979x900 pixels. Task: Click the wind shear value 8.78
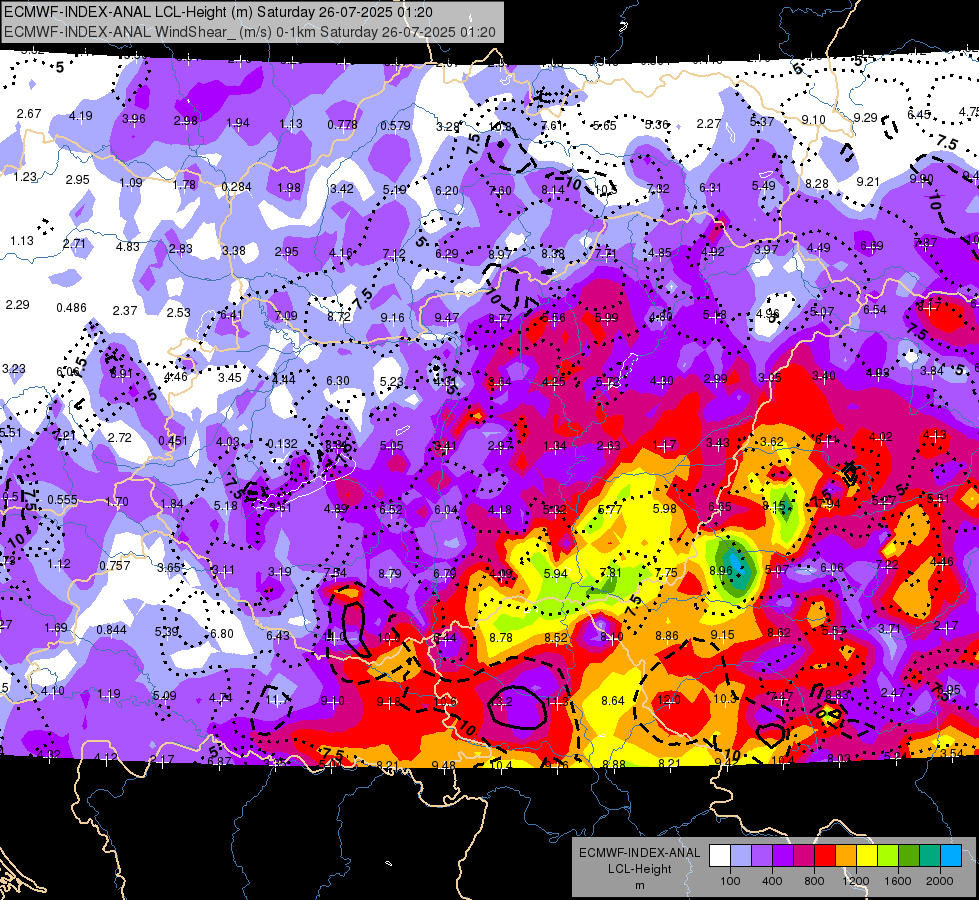tap(501, 638)
